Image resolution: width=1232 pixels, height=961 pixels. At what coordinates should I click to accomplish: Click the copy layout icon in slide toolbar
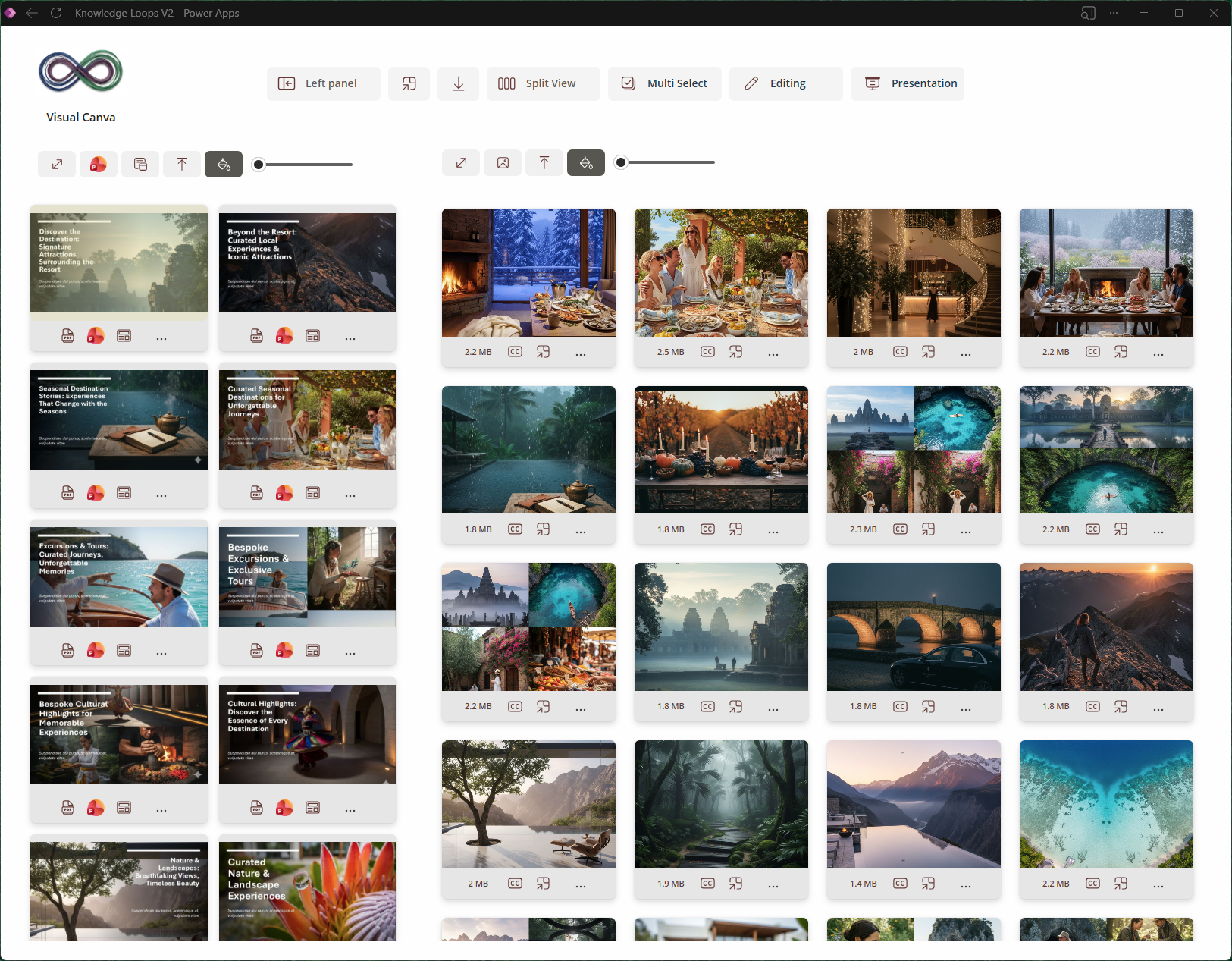pos(140,164)
